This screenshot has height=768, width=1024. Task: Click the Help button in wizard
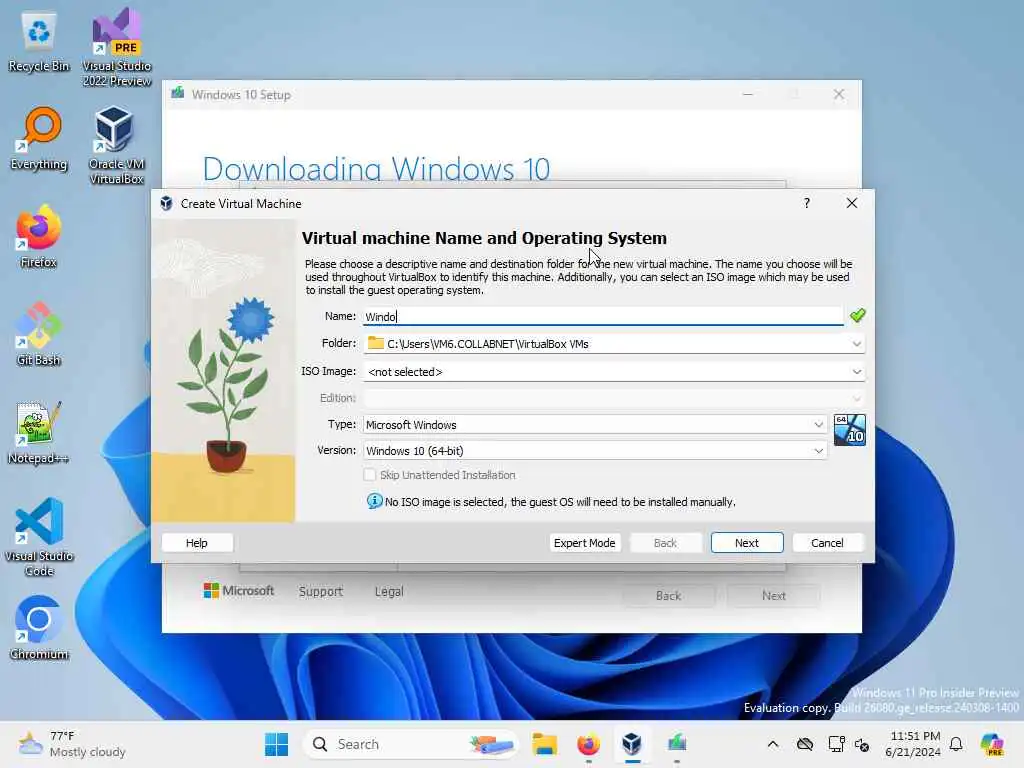pos(197,543)
